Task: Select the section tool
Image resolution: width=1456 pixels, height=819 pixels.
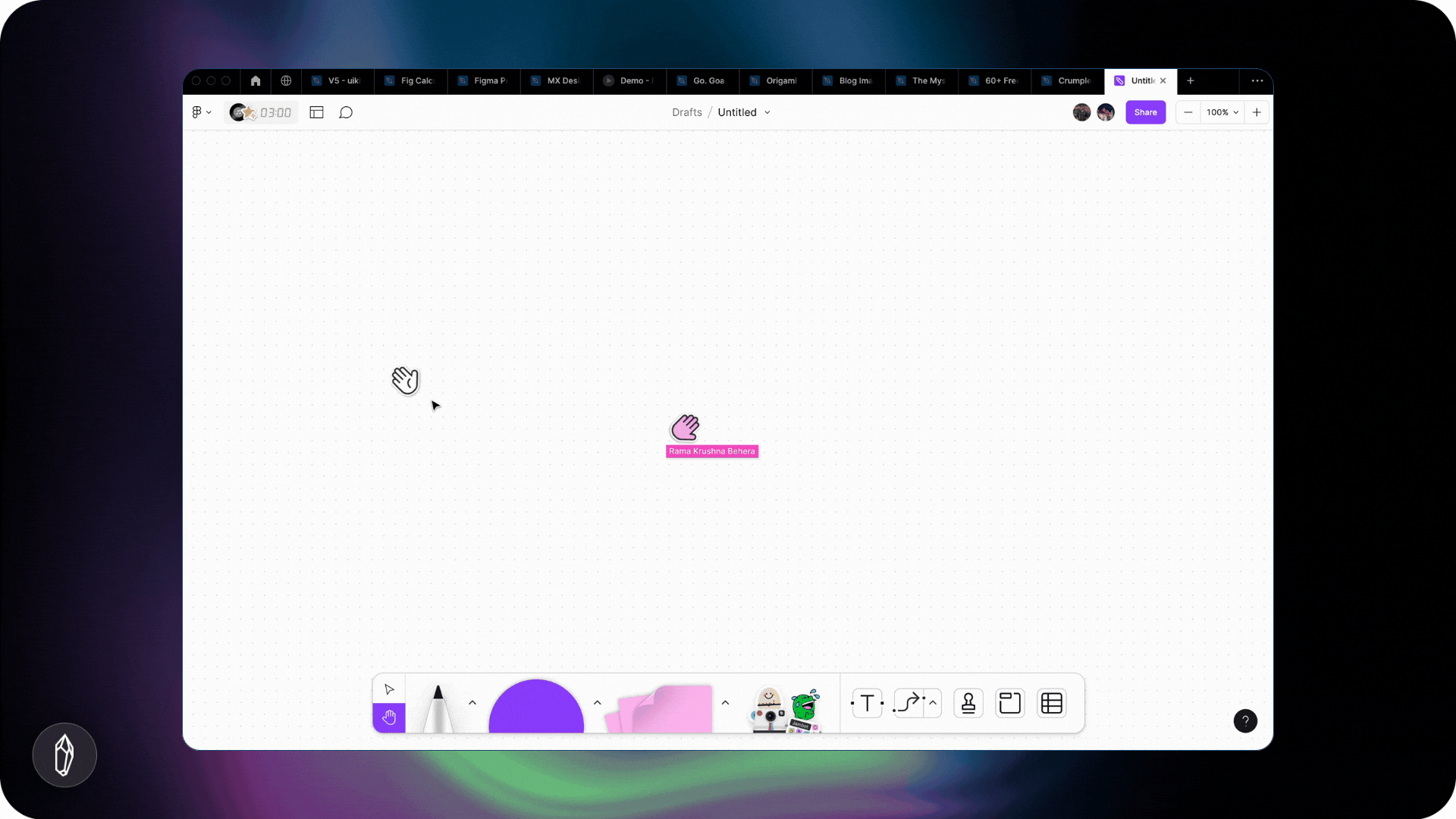Action: [x=1010, y=704]
